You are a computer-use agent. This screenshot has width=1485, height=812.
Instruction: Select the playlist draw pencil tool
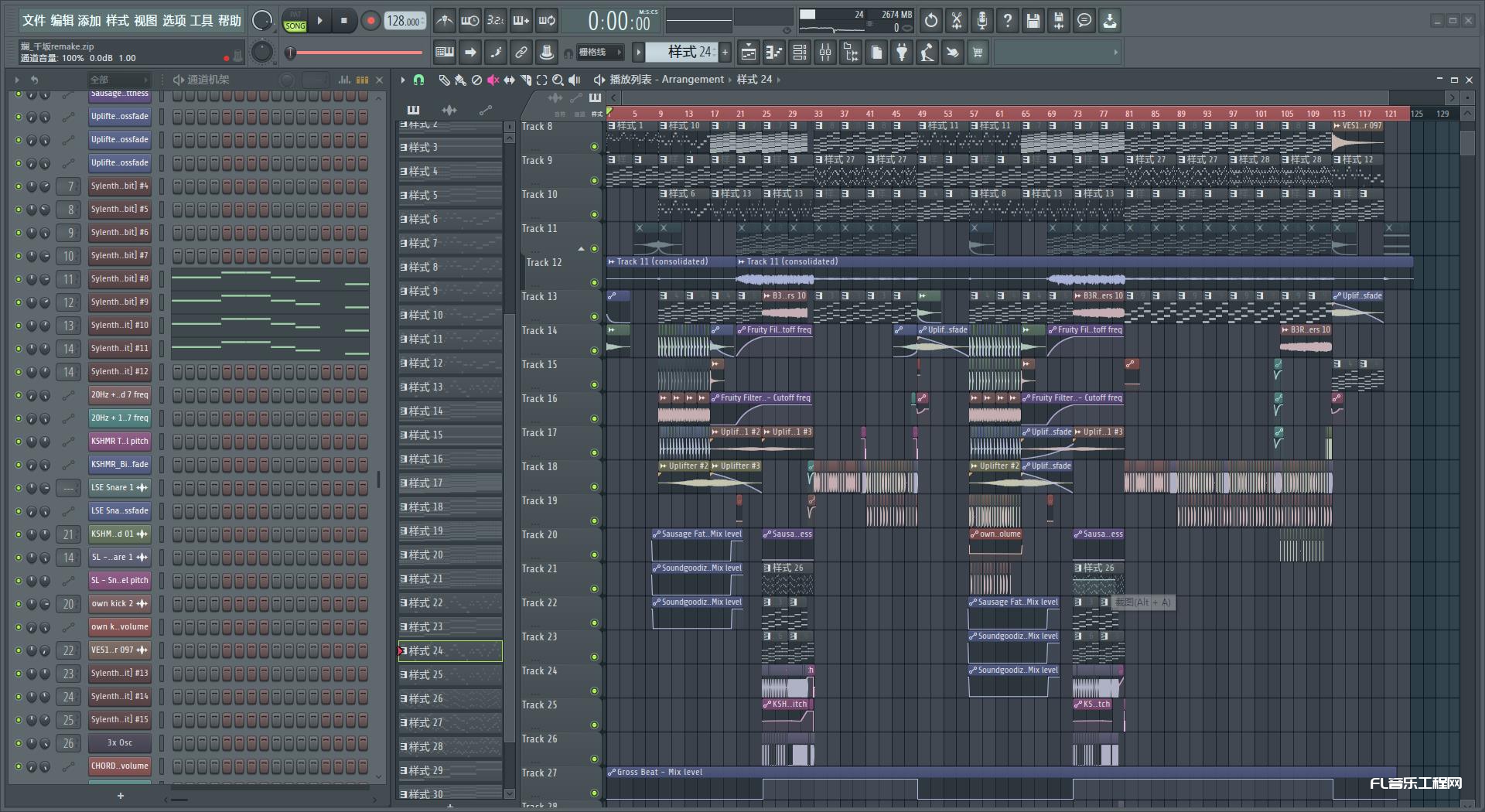click(444, 80)
